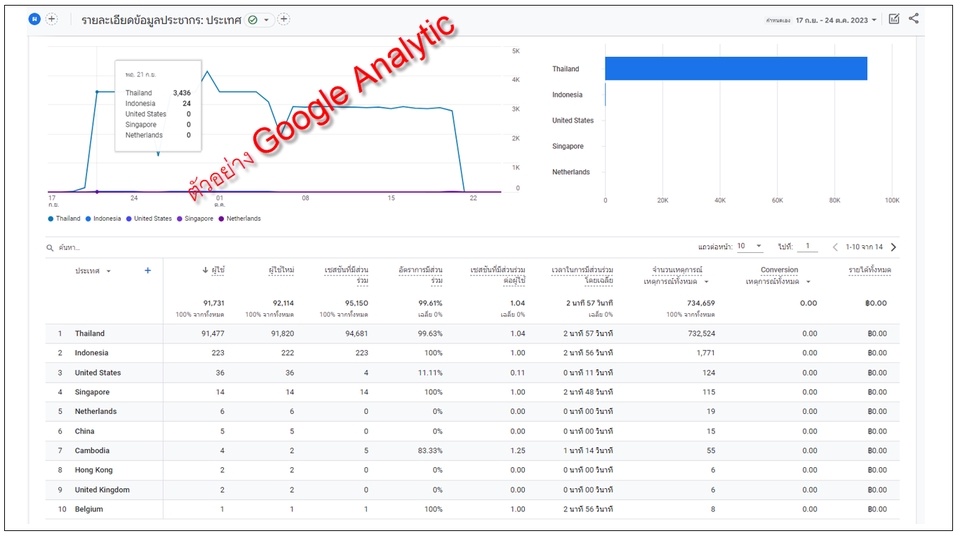The width and height of the screenshot is (960, 538).
Task: Toggle the Indonesia series in the chart legend
Action: [x=103, y=219]
